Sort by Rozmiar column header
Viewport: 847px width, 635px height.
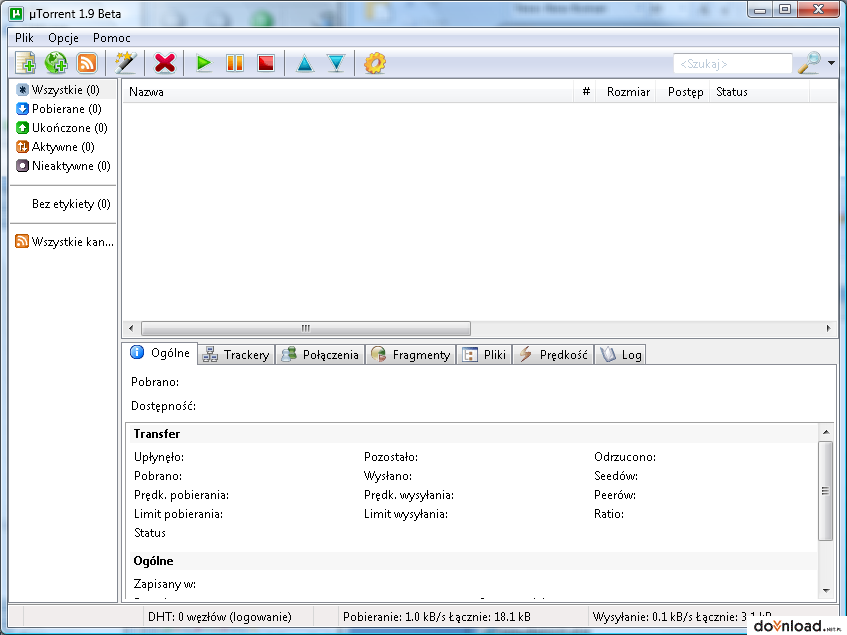pos(627,92)
